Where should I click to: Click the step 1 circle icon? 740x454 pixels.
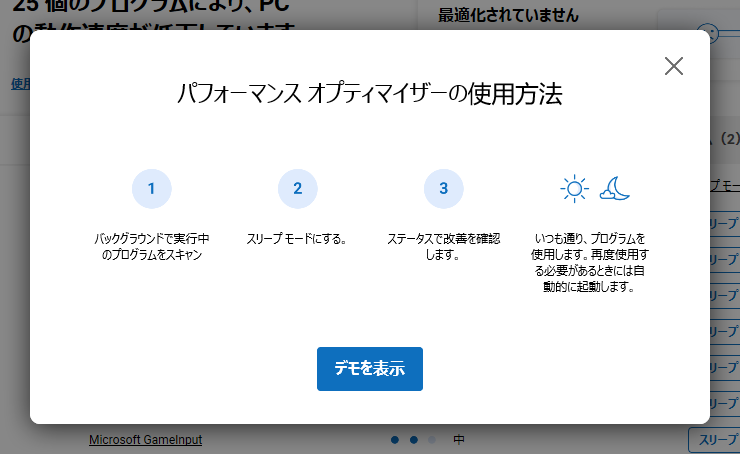151,188
